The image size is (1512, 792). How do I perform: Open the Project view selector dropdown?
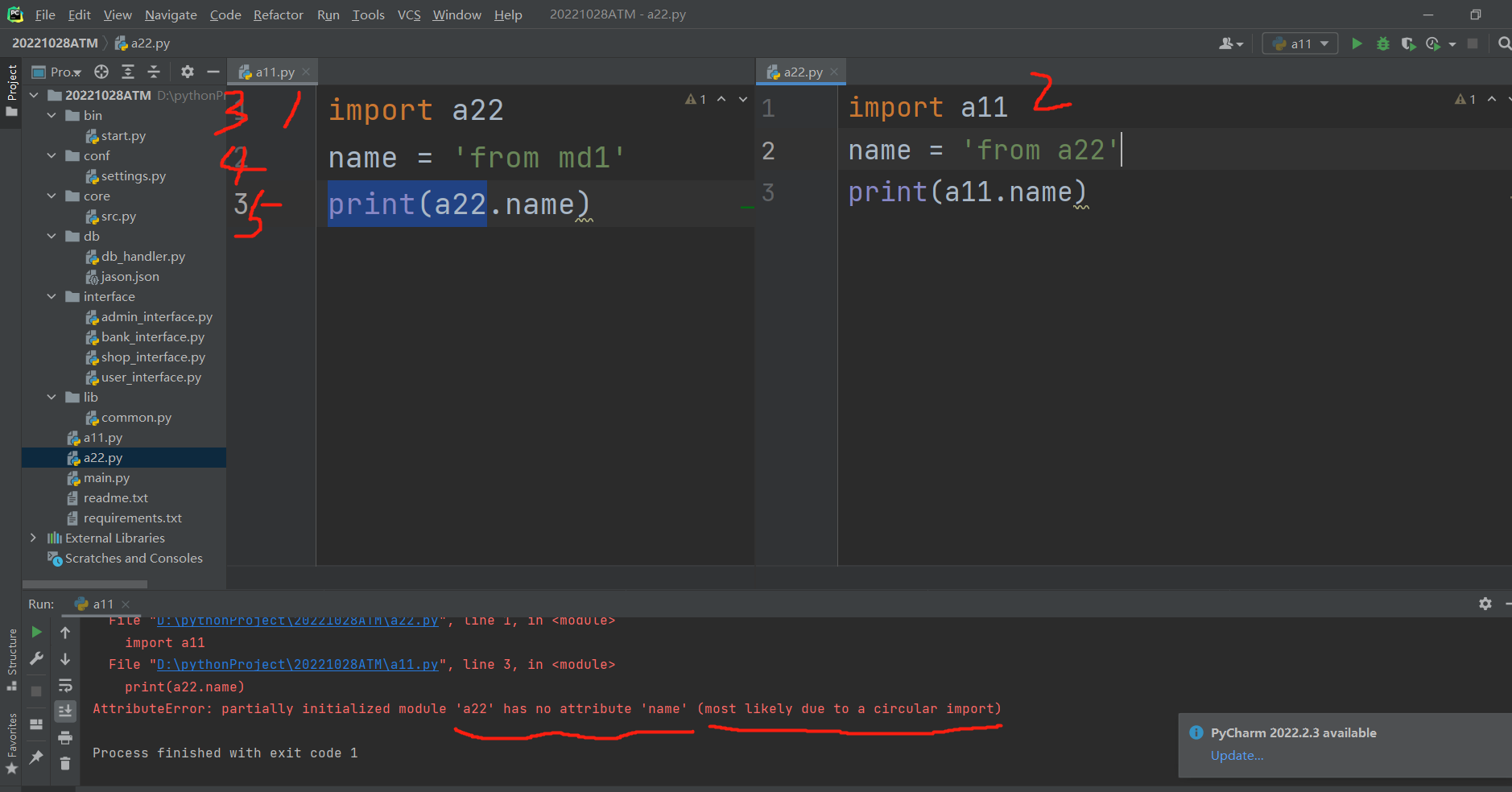tap(57, 72)
